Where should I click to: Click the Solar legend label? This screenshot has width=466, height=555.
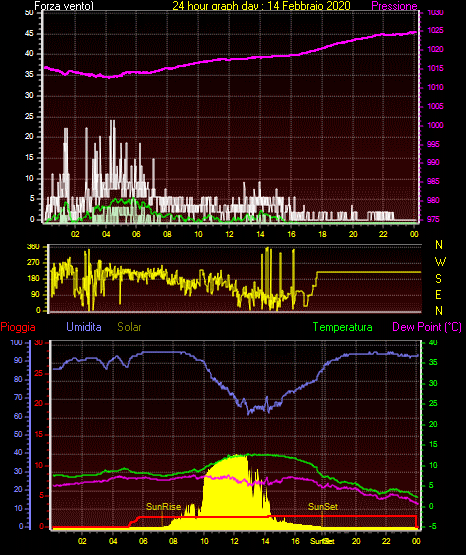tap(129, 327)
